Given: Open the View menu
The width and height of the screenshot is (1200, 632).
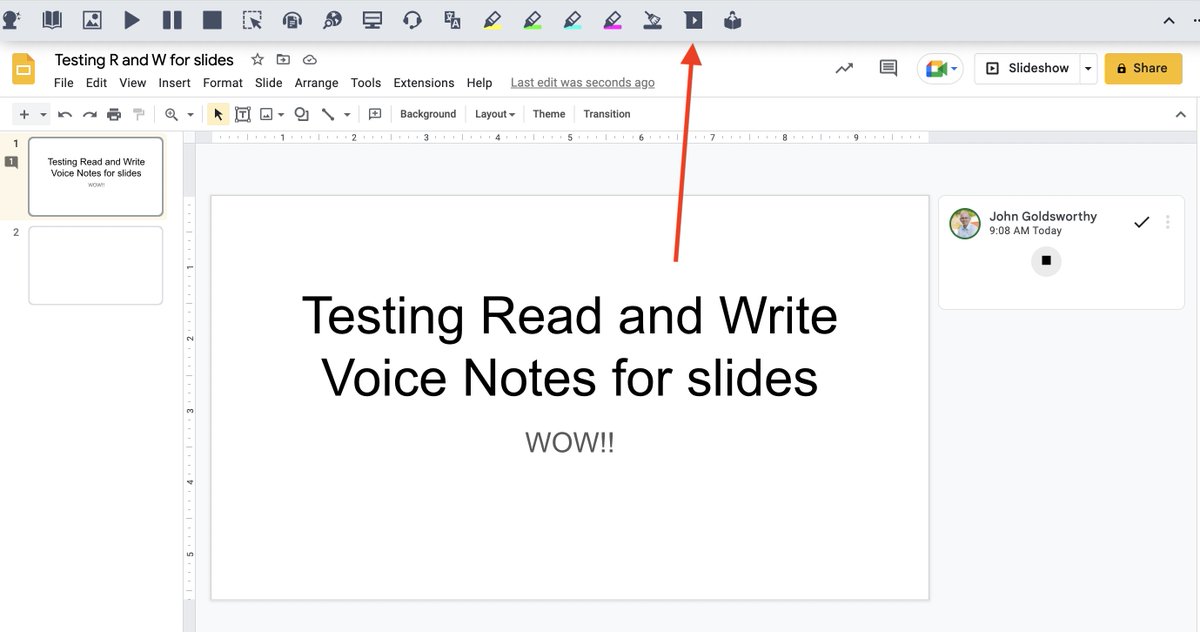Looking at the screenshot, I should [x=133, y=83].
